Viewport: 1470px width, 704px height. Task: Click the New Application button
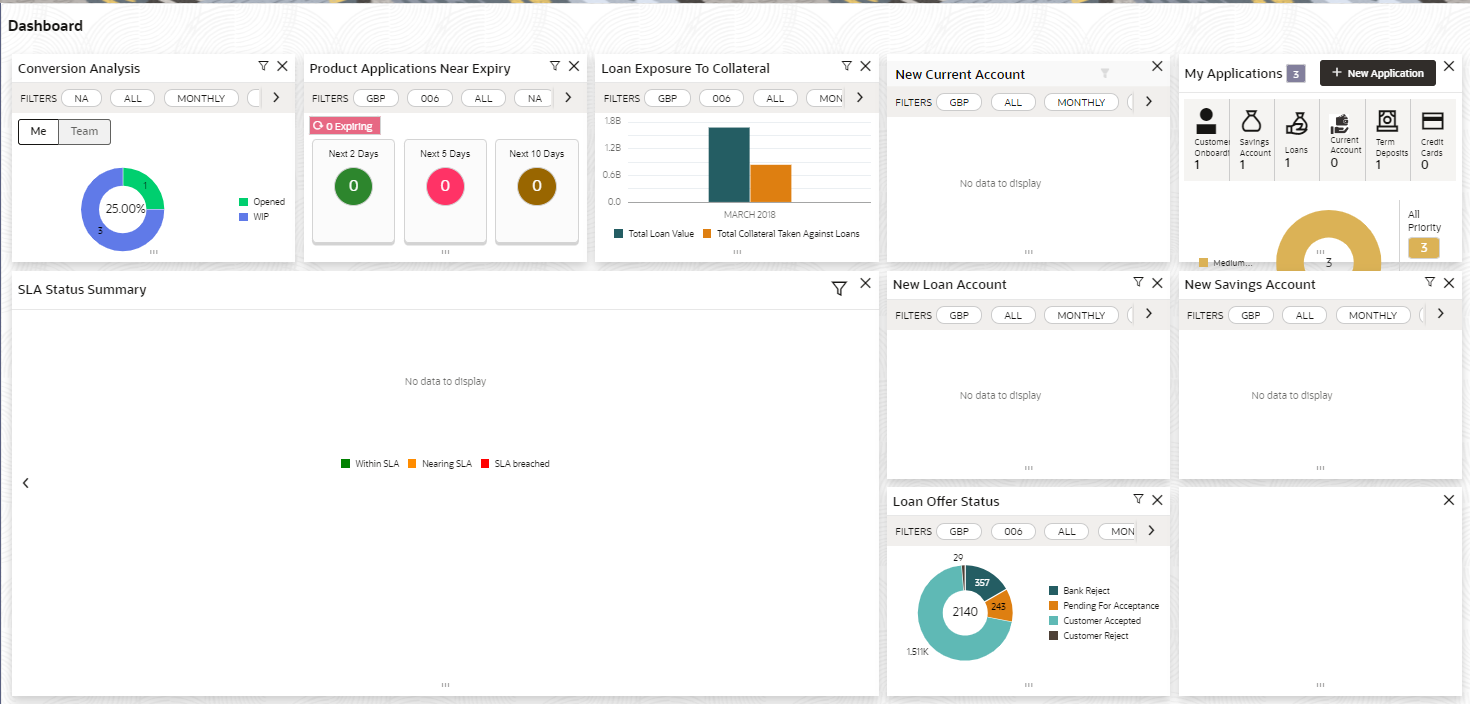(x=1378, y=73)
